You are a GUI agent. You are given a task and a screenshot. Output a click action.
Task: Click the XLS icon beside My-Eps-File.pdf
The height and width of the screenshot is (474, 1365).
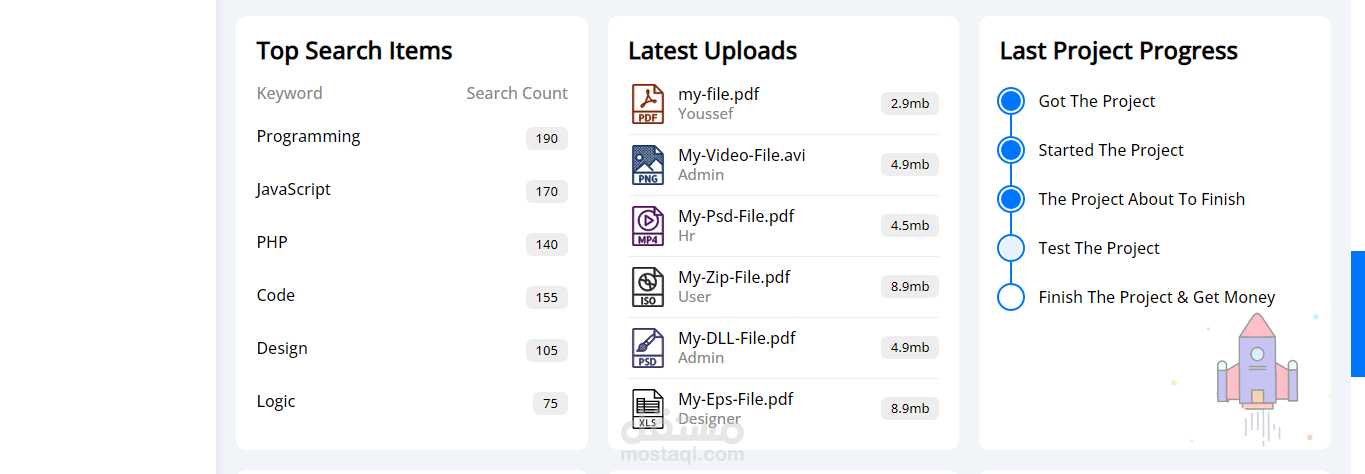point(647,408)
